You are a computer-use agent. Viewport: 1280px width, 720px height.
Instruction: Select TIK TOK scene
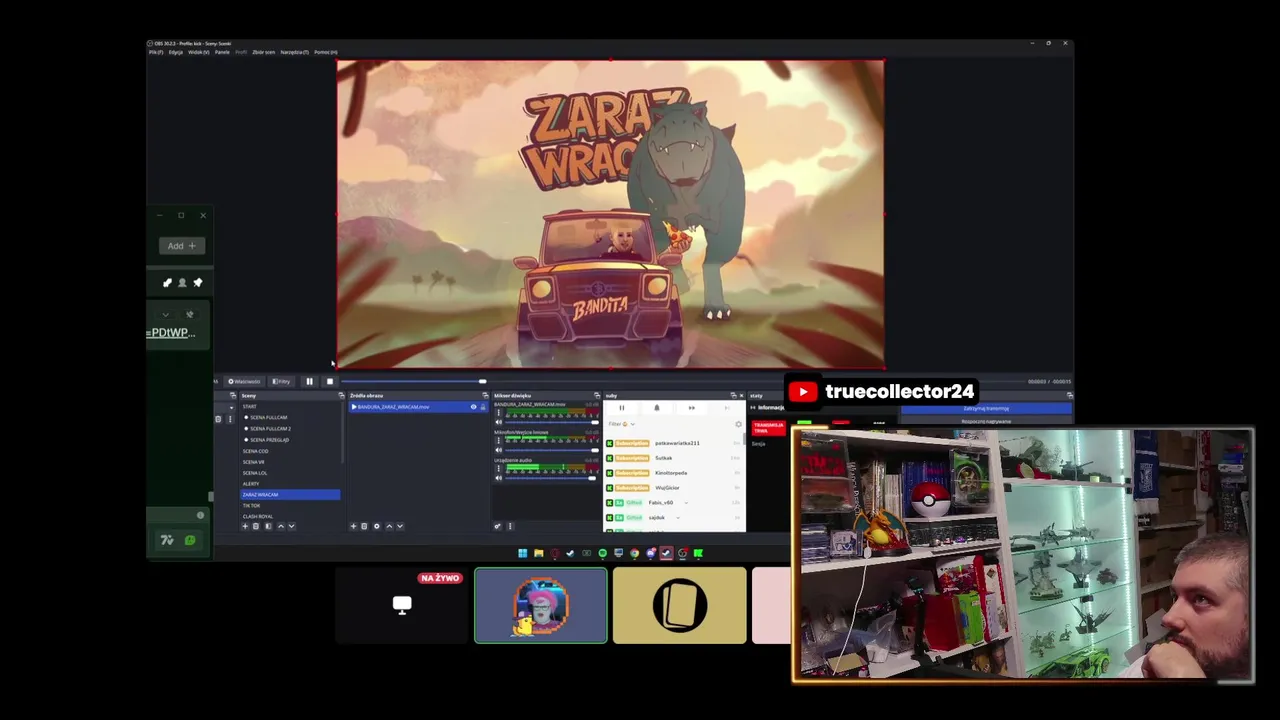(251, 506)
